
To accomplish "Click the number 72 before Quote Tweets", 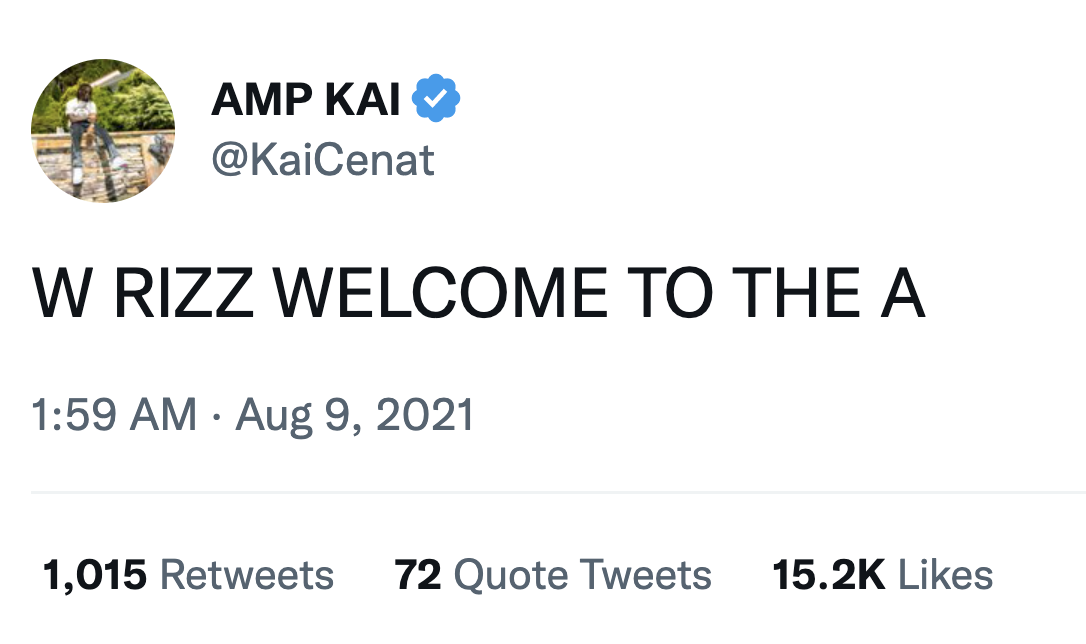I will [x=418, y=575].
